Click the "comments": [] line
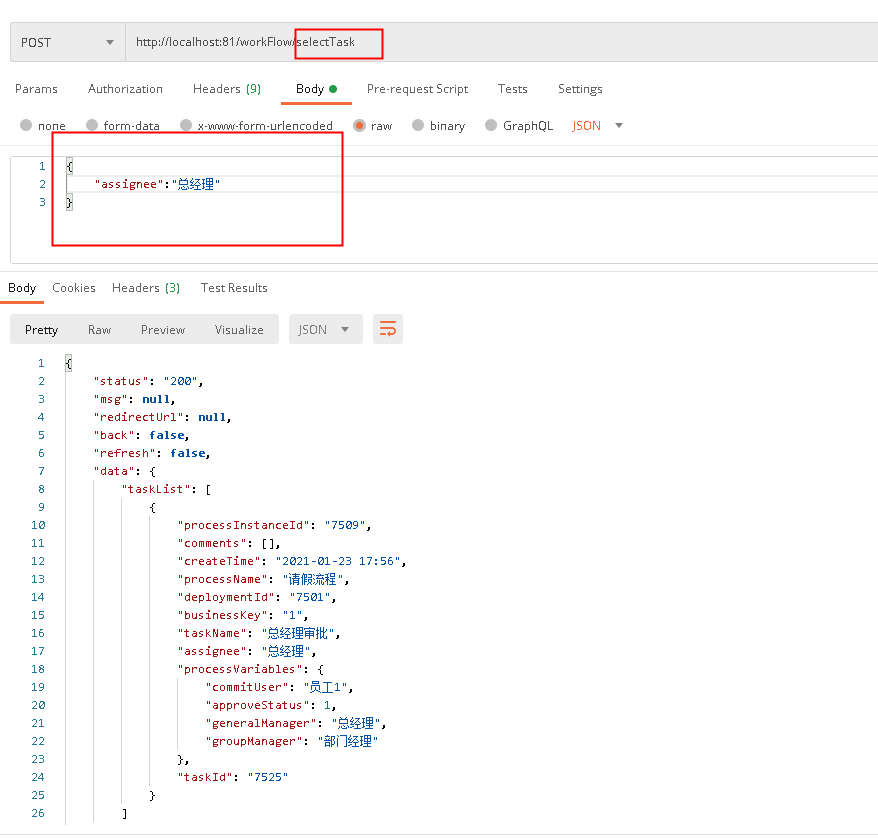 click(229, 543)
